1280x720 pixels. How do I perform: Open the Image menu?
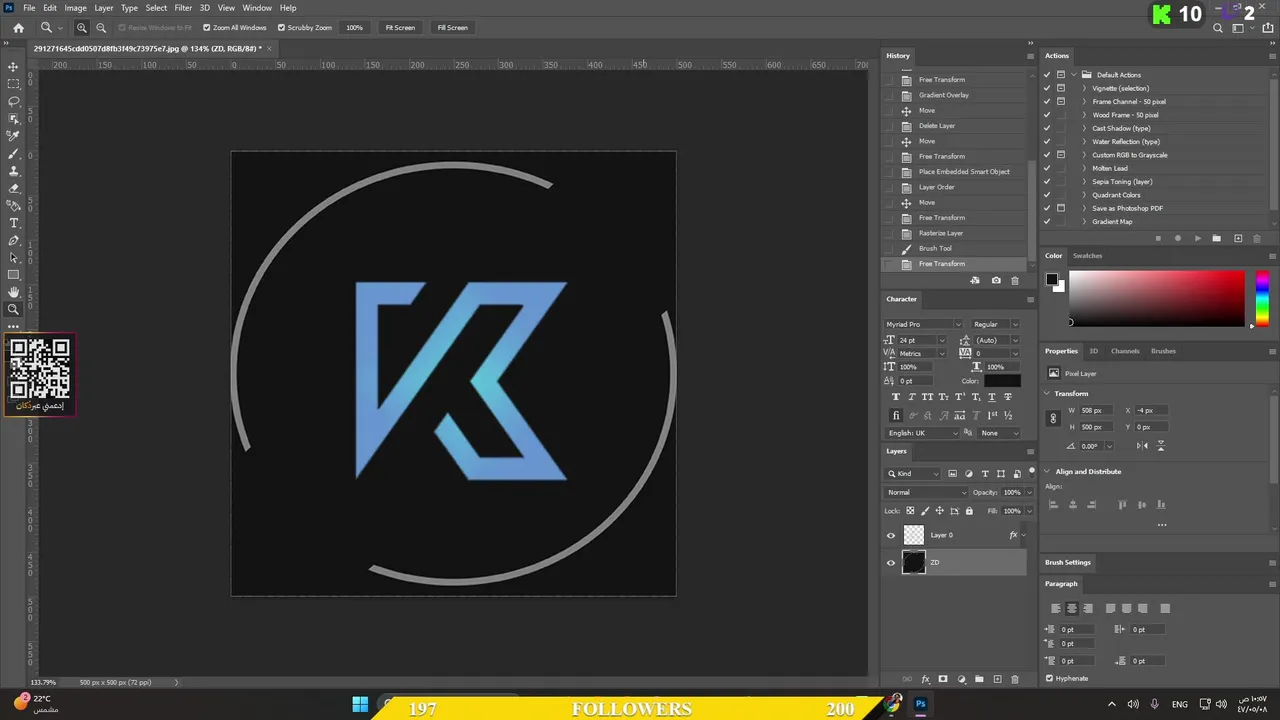coord(76,8)
